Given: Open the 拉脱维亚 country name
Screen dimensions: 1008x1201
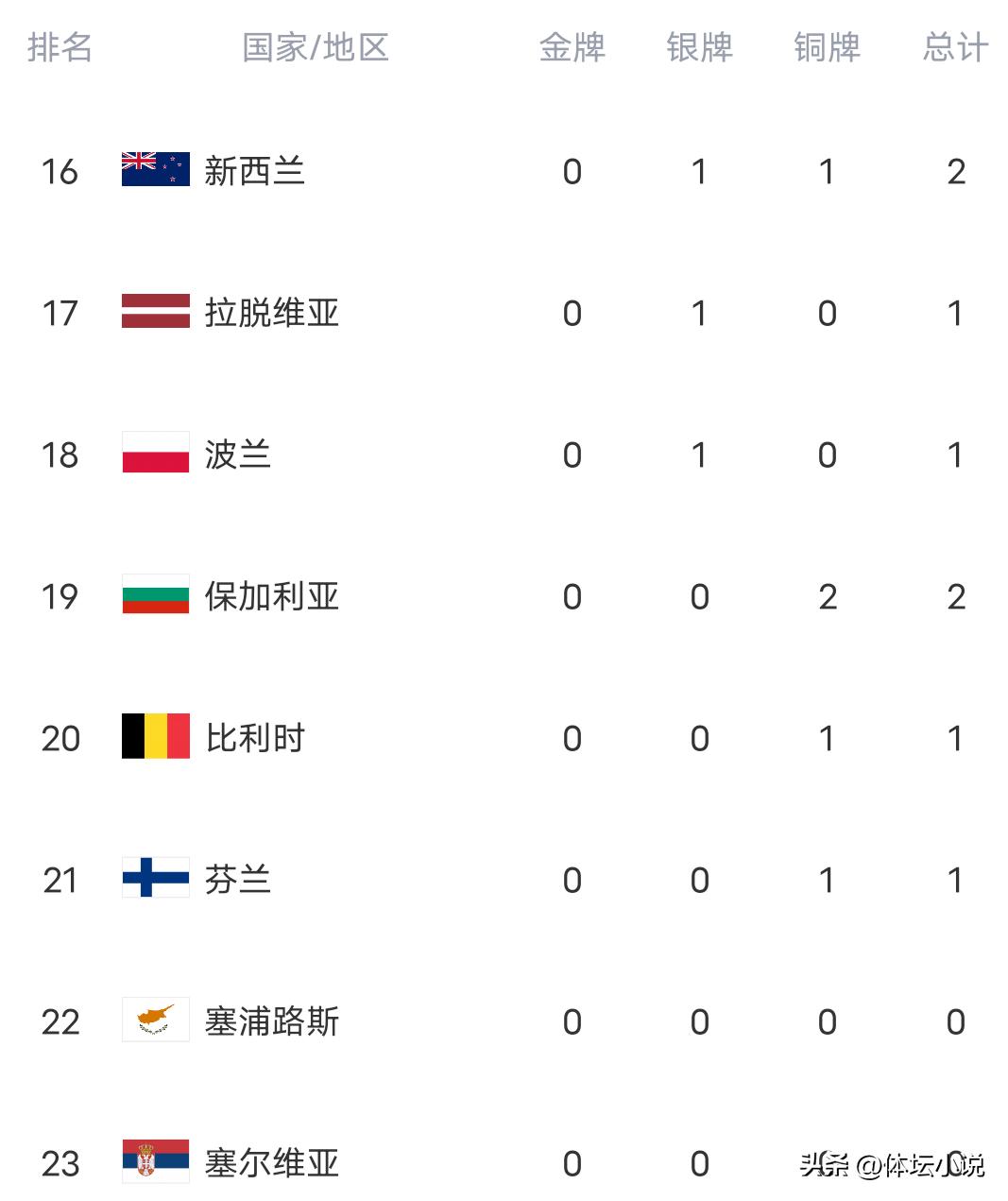Looking at the screenshot, I should pos(271,313).
